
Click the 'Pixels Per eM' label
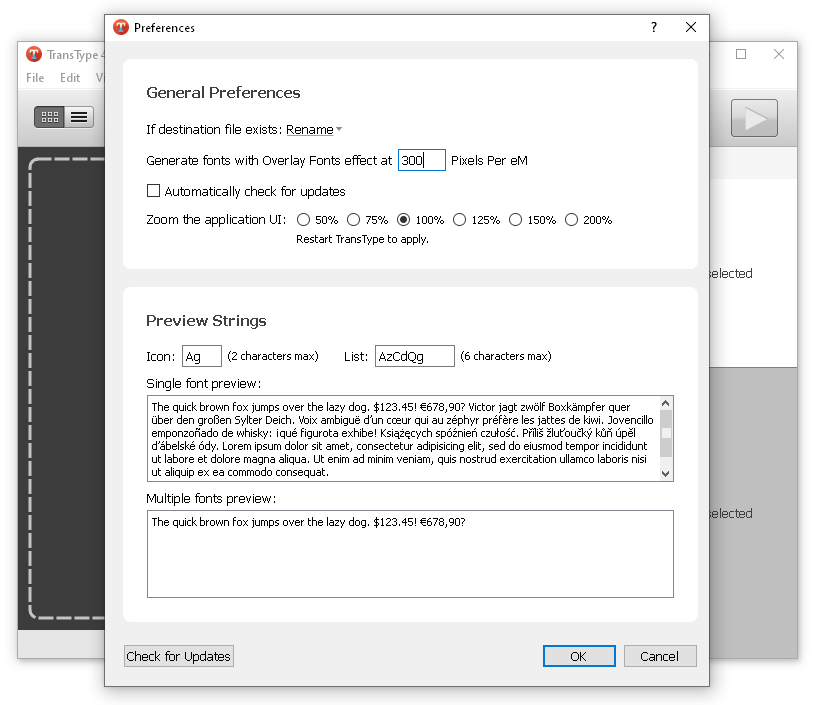pyautogui.click(x=489, y=161)
